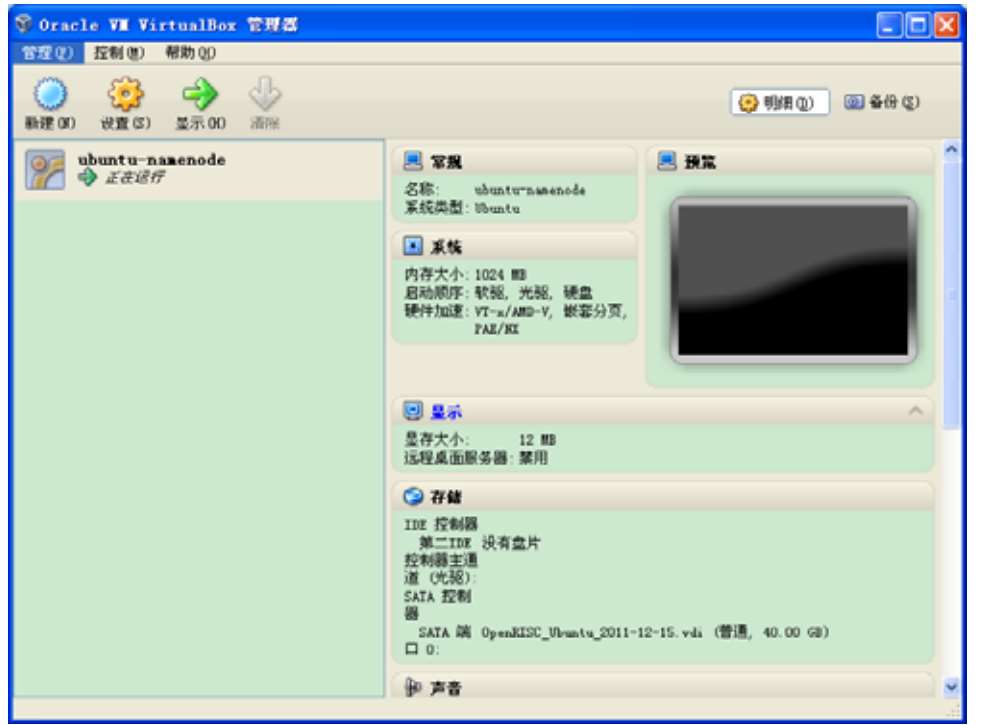Screen dimensions: 981x725
Task: Click the 预览 (Preview) section monitor icon
Action: (666, 161)
